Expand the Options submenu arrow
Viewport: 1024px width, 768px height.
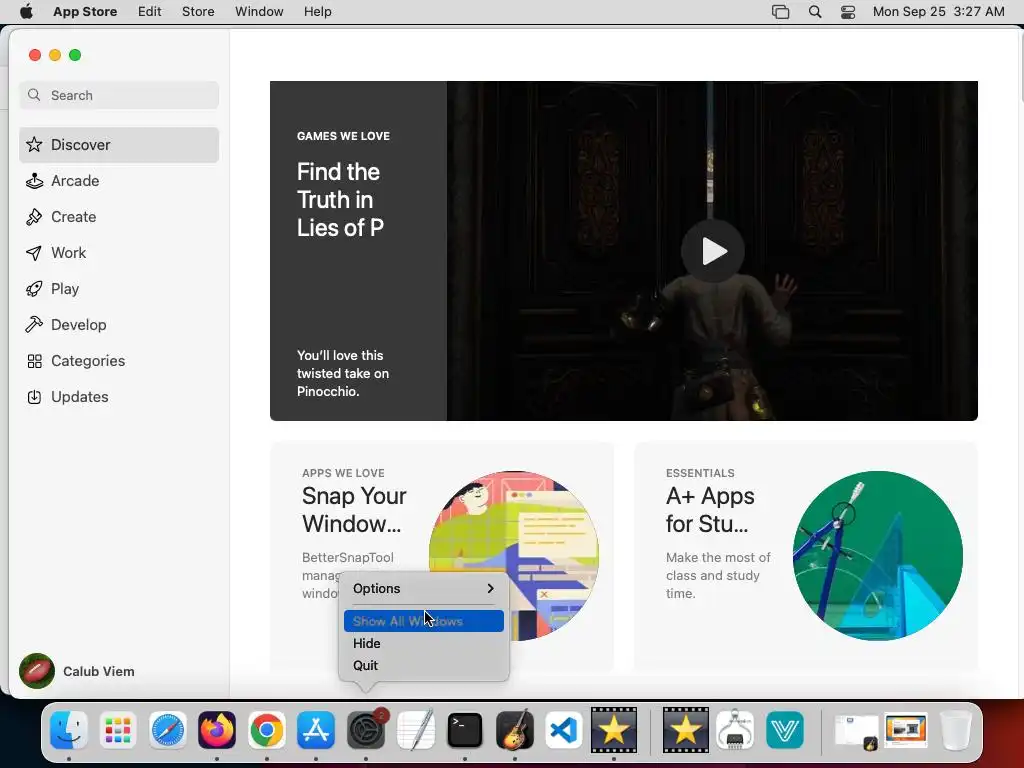tap(490, 588)
